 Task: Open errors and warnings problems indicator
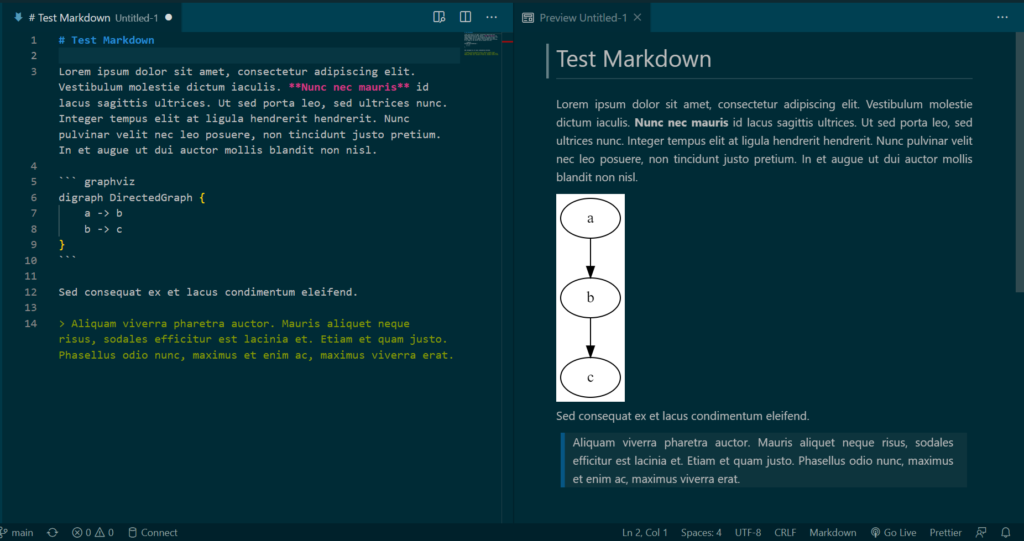92,532
